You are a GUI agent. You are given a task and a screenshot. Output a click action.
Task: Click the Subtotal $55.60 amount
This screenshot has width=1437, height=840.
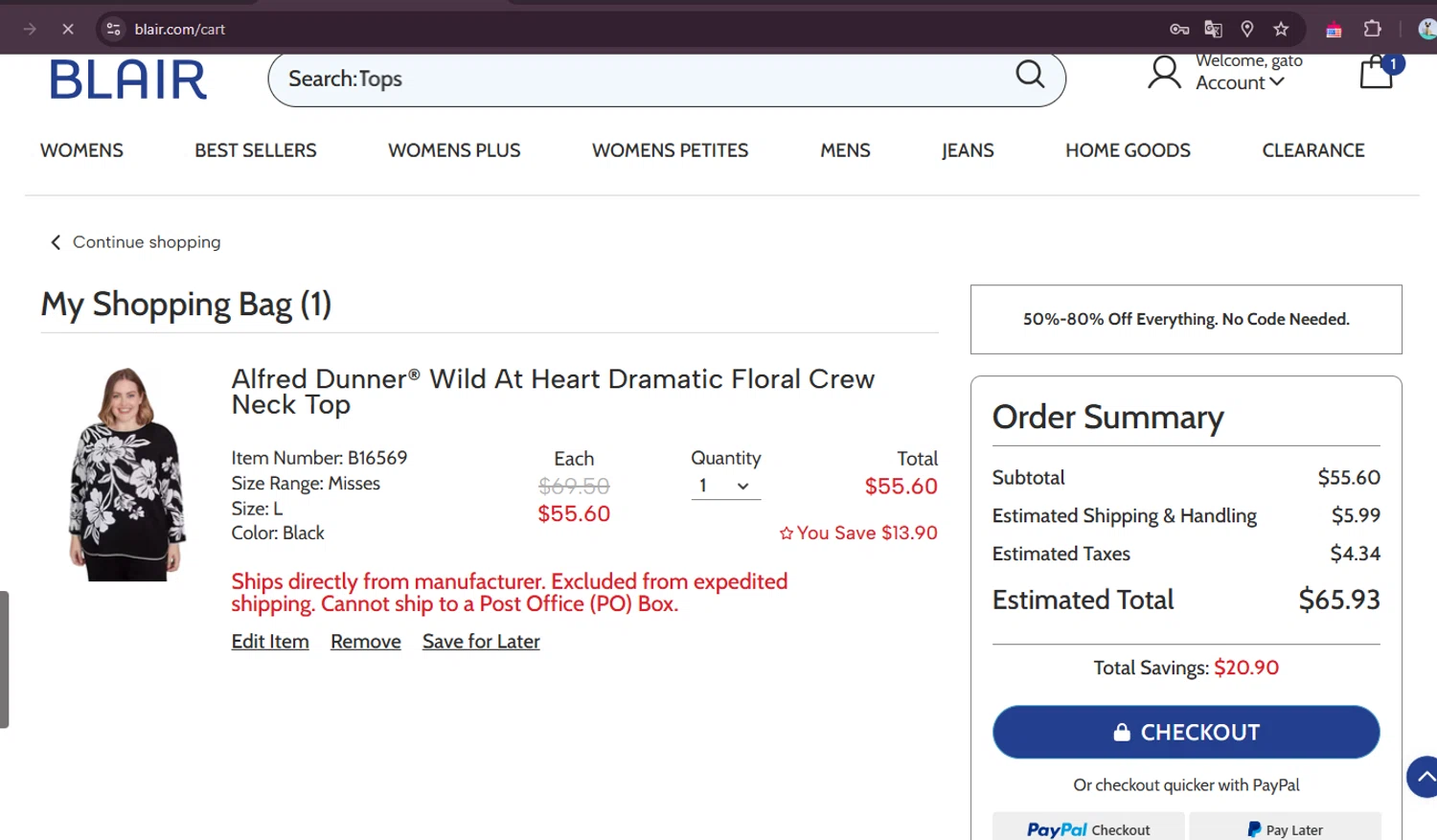[1349, 478]
